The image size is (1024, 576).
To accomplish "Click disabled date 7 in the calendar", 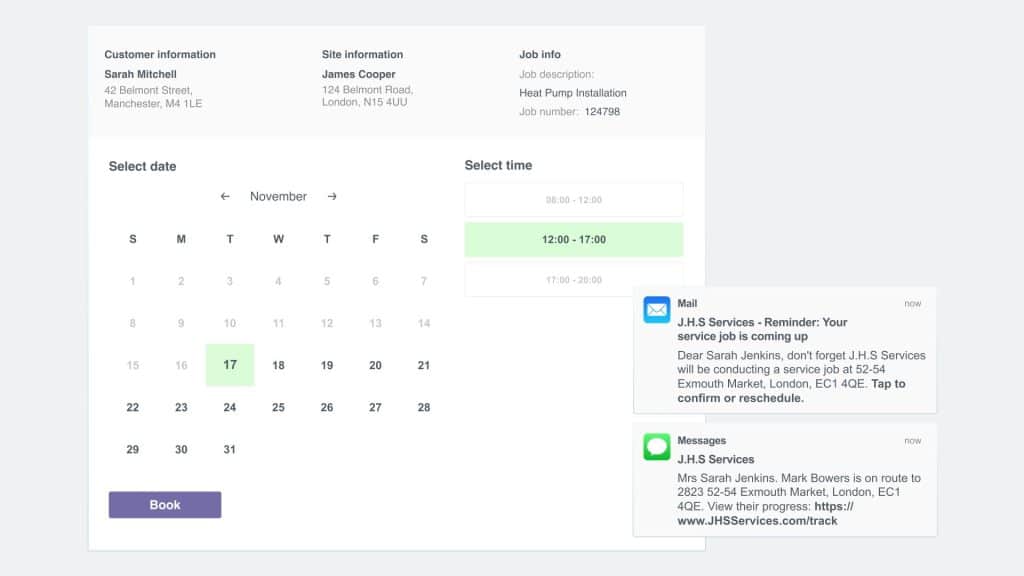I will [x=424, y=281].
